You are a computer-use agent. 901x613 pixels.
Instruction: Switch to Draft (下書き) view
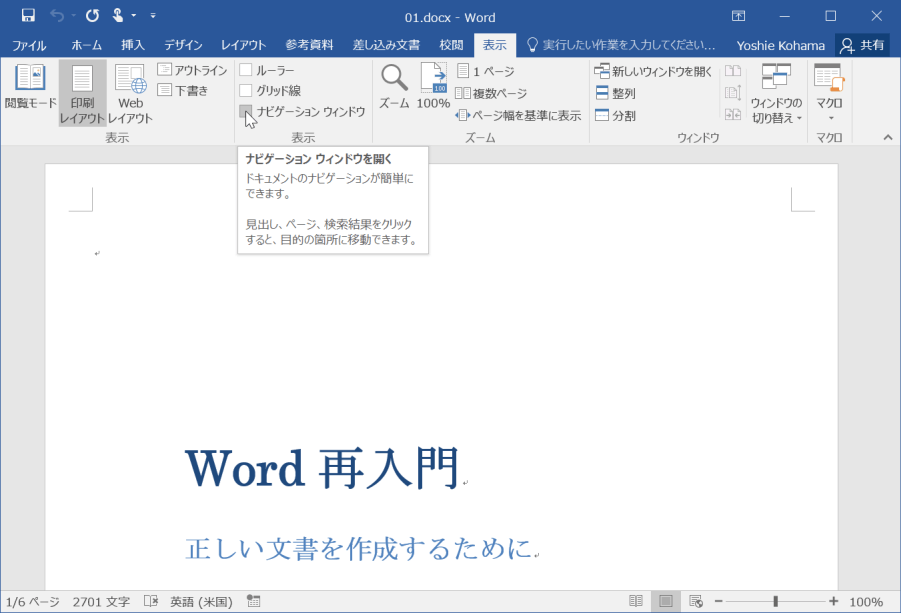183,90
